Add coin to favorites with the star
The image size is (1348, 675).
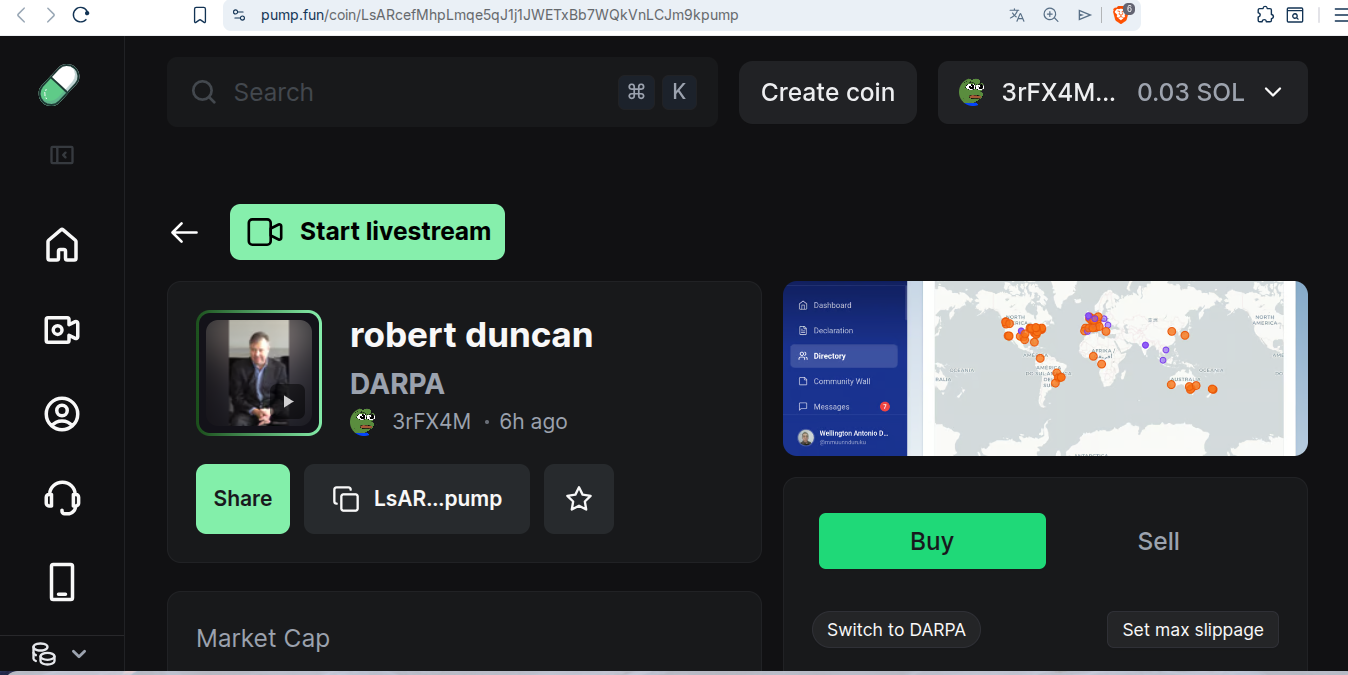click(579, 499)
